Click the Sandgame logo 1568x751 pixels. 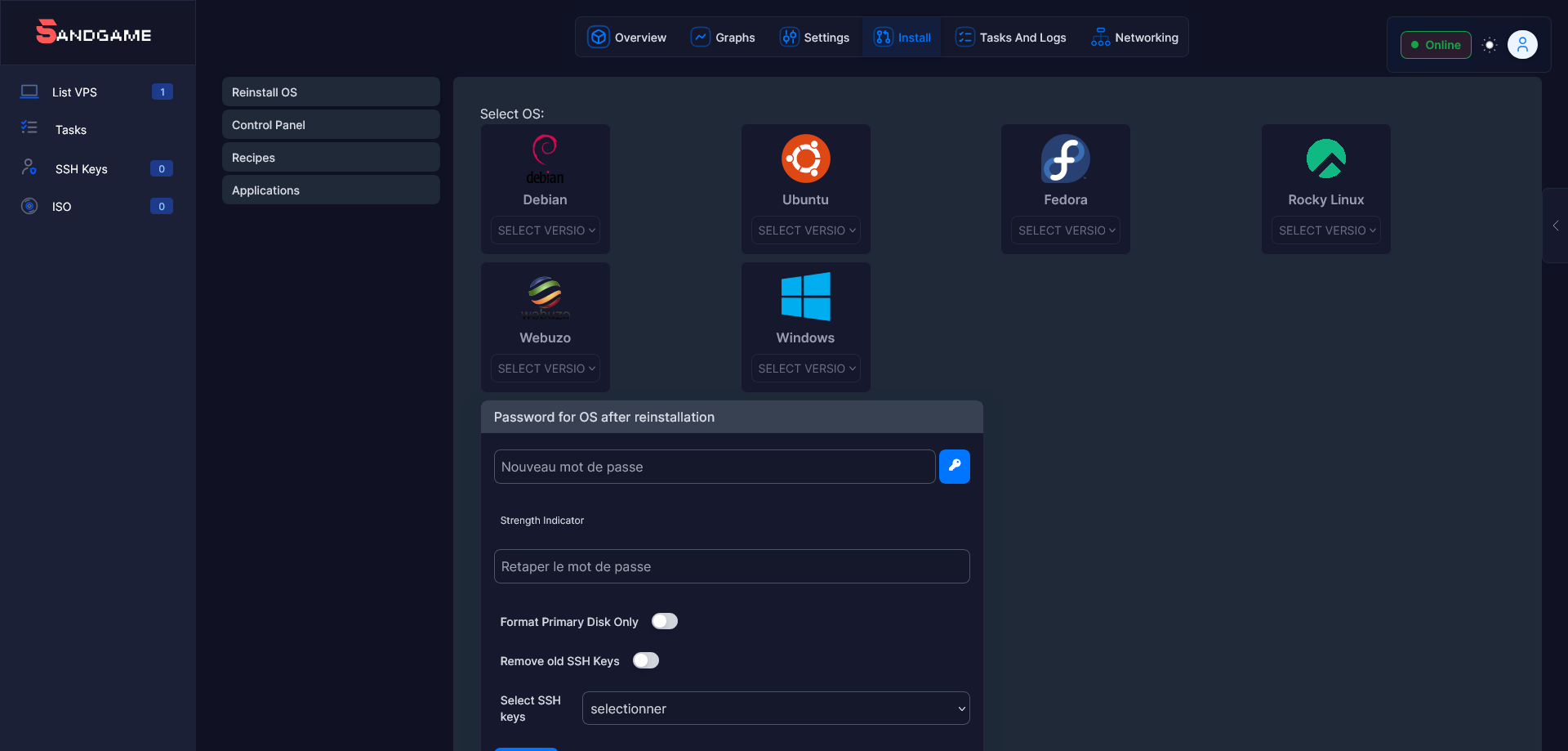coord(92,33)
